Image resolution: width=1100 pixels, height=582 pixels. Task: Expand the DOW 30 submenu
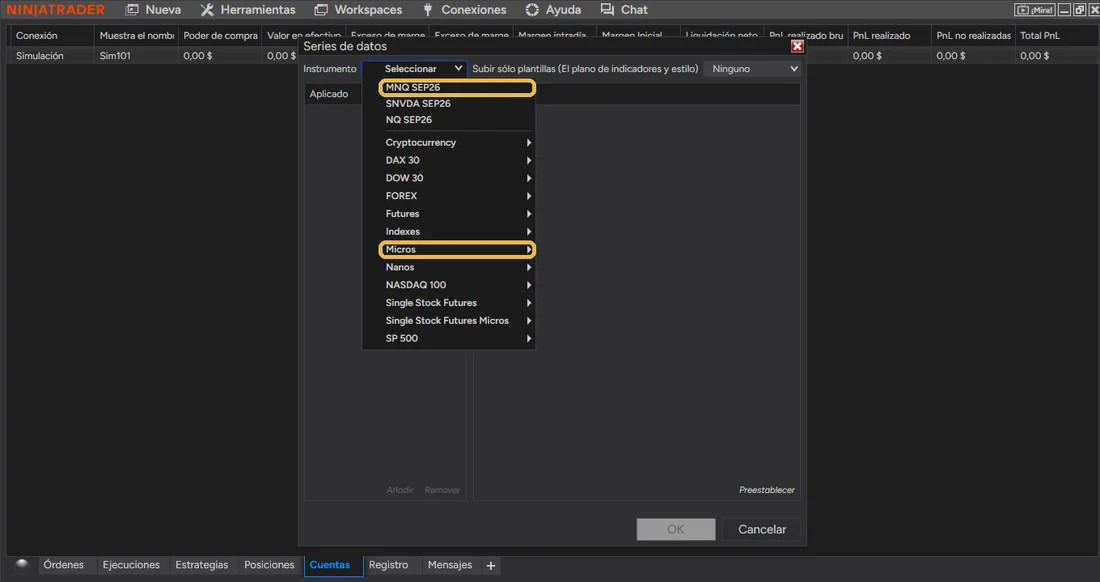tap(448, 178)
